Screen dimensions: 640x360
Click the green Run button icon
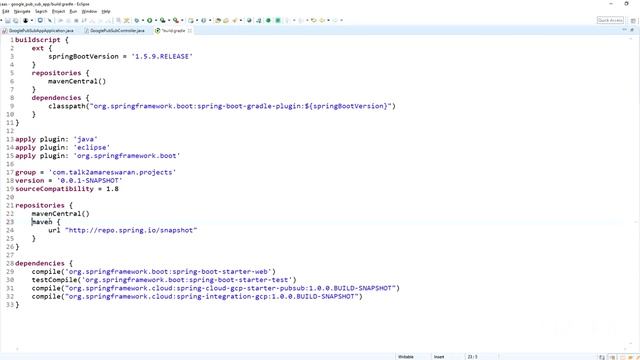[x=150, y=20]
